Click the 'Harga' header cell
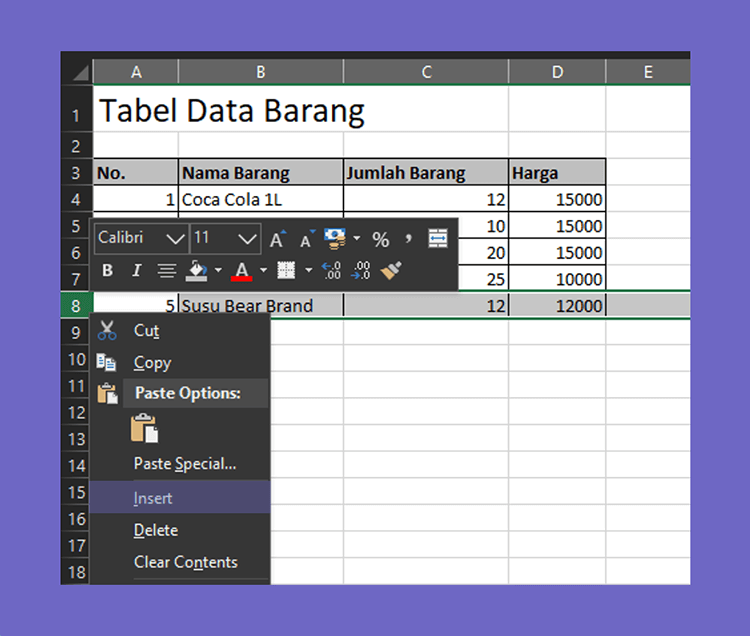This screenshot has width=750, height=636. (x=557, y=172)
